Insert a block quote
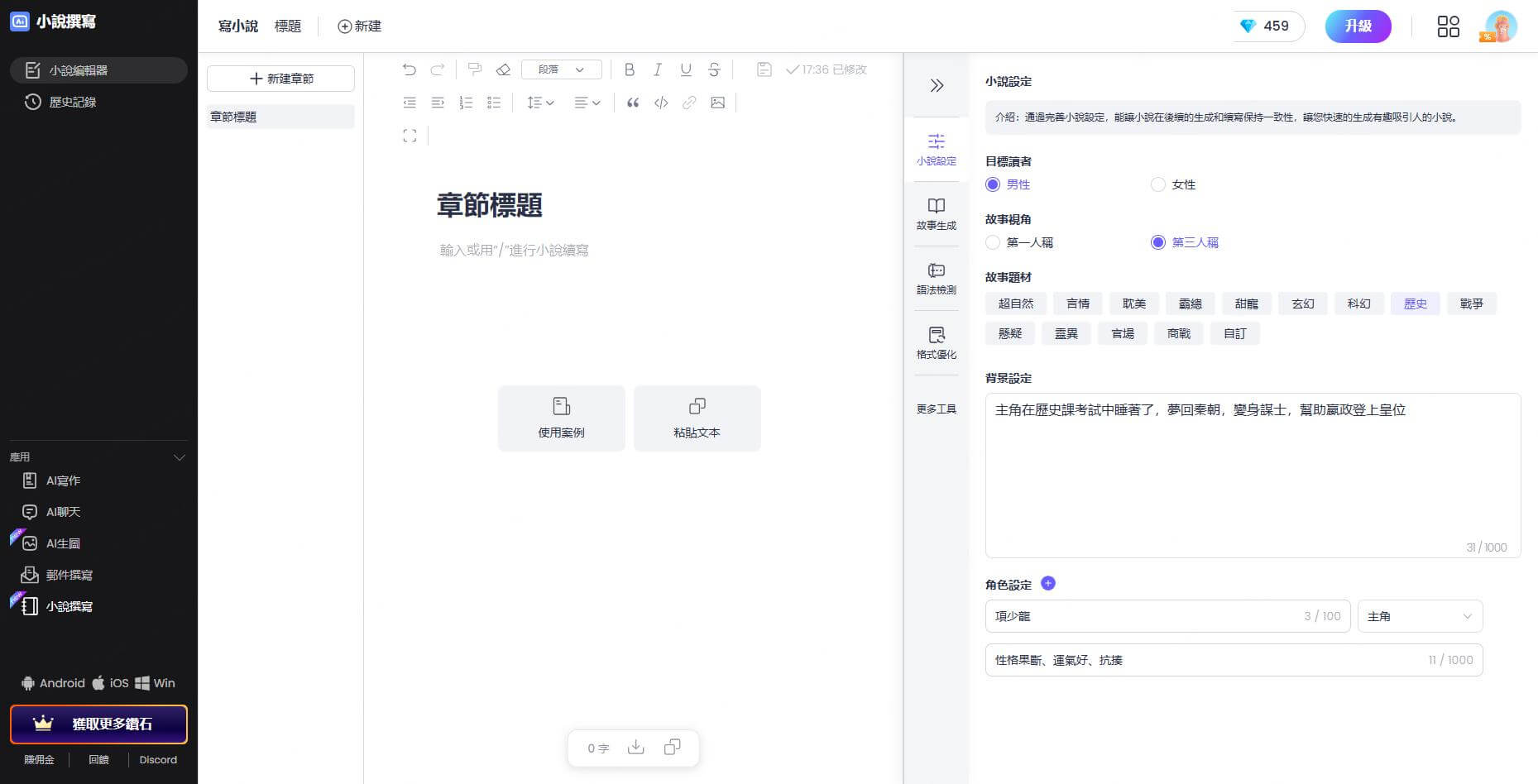 point(633,103)
